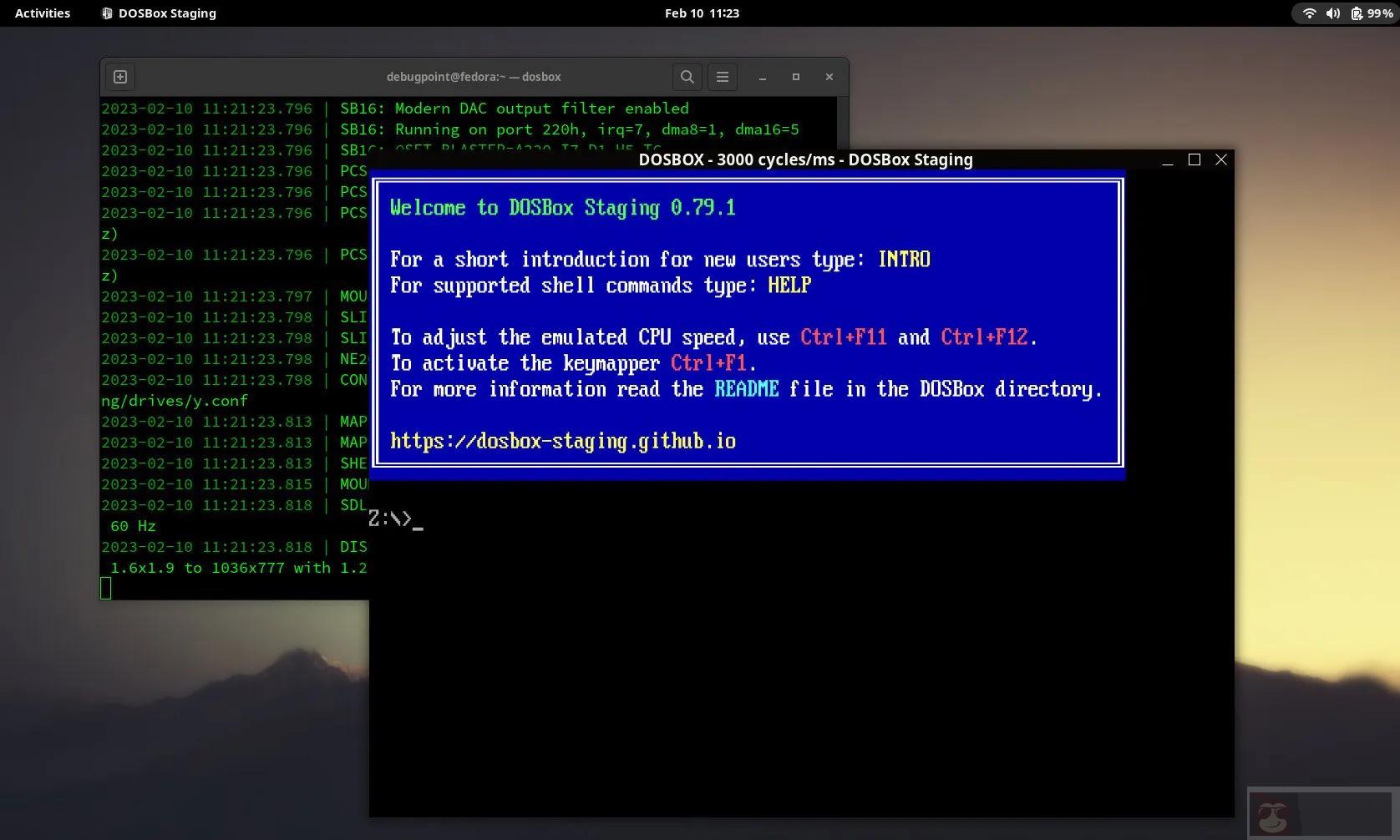The image size is (1400, 840).
Task: Click the terminal search icon
Action: click(687, 76)
